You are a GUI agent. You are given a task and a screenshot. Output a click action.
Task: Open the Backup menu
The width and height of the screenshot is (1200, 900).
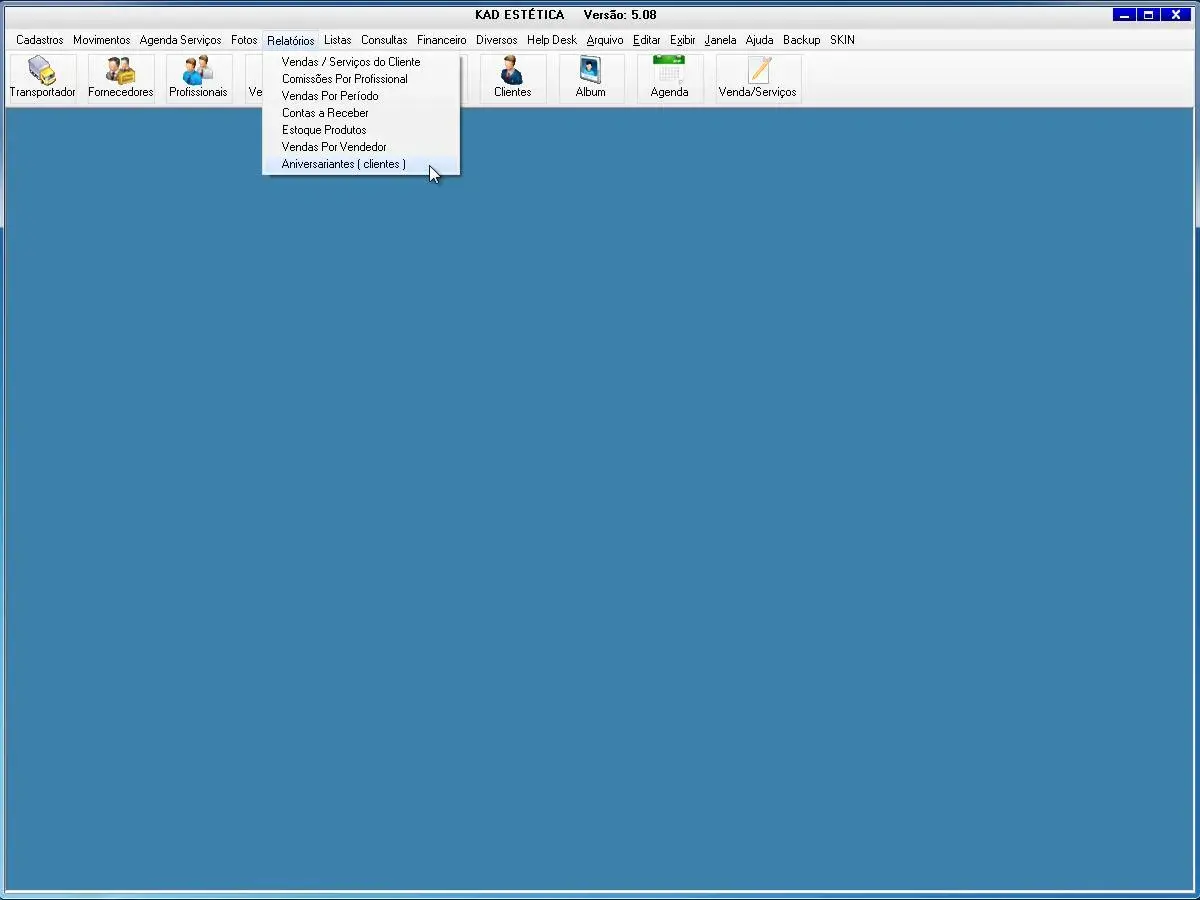(801, 40)
